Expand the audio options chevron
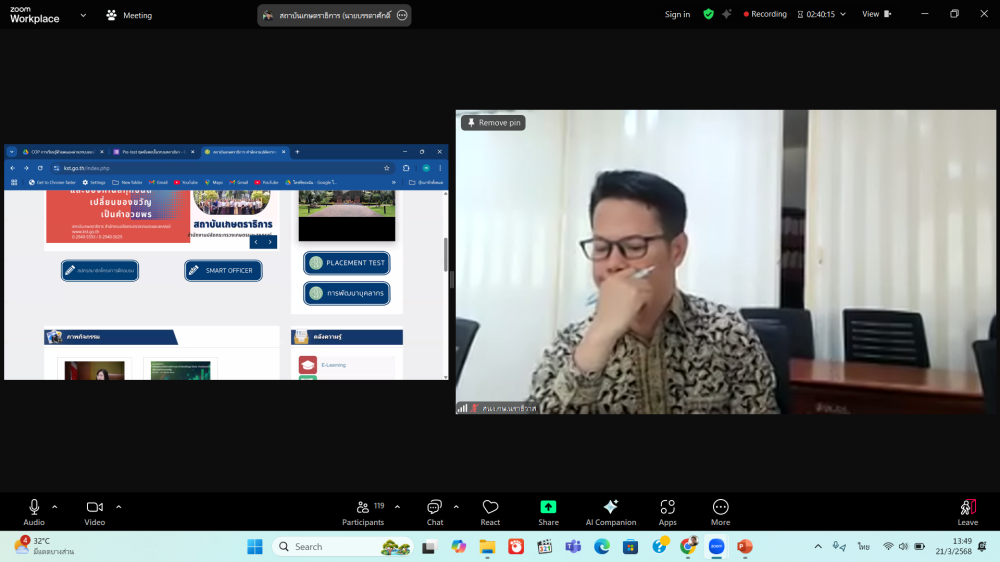Screen dimensions: 1000x562 pyautogui.click(x=55, y=506)
